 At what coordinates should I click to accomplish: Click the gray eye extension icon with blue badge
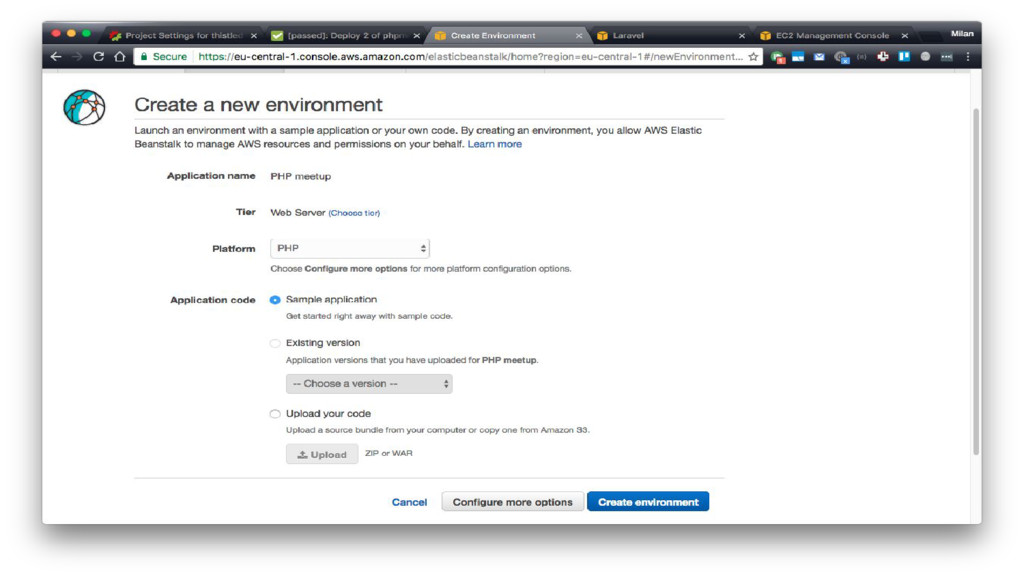pyautogui.click(x=841, y=57)
